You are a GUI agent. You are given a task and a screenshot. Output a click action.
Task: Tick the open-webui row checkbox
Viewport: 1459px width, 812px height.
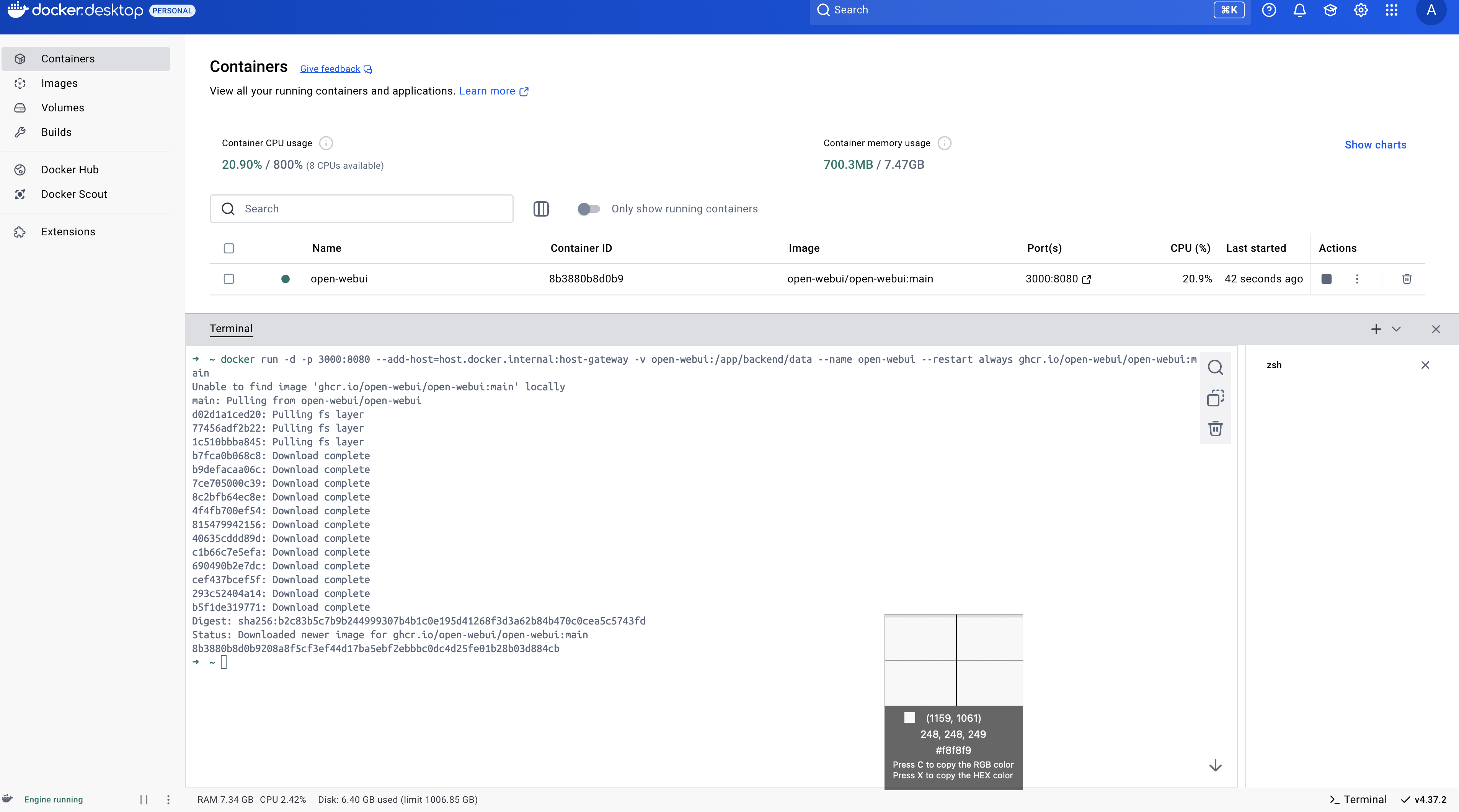click(x=229, y=279)
